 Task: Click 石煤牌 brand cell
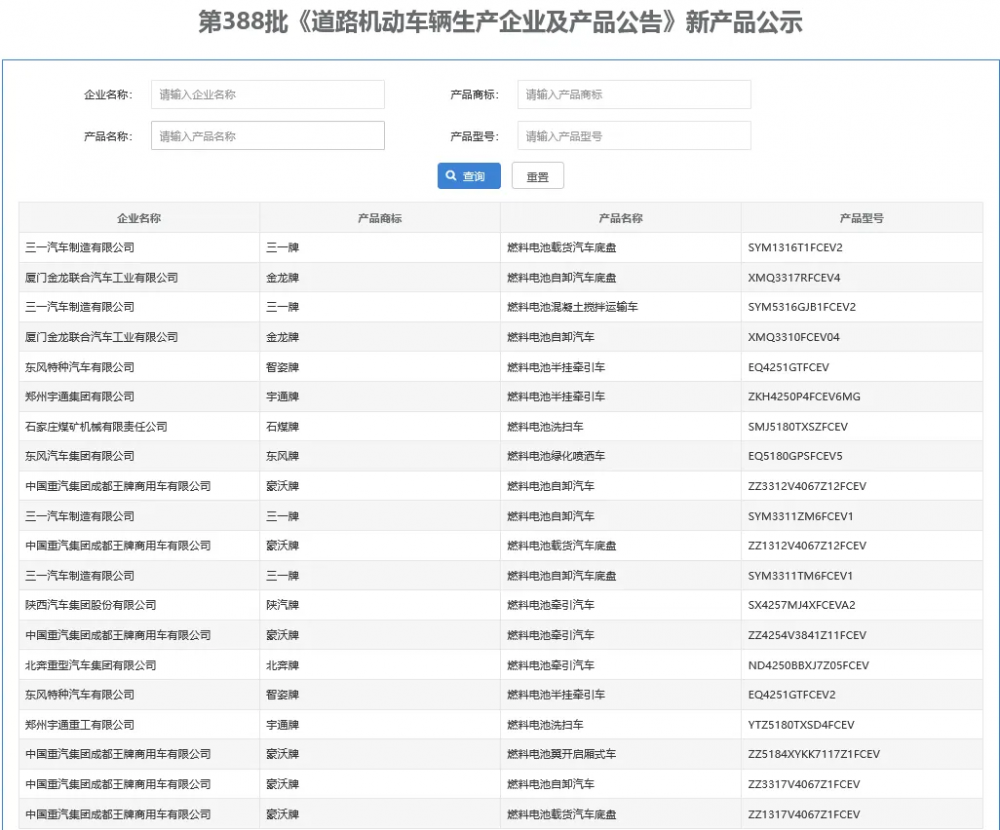click(x=380, y=426)
